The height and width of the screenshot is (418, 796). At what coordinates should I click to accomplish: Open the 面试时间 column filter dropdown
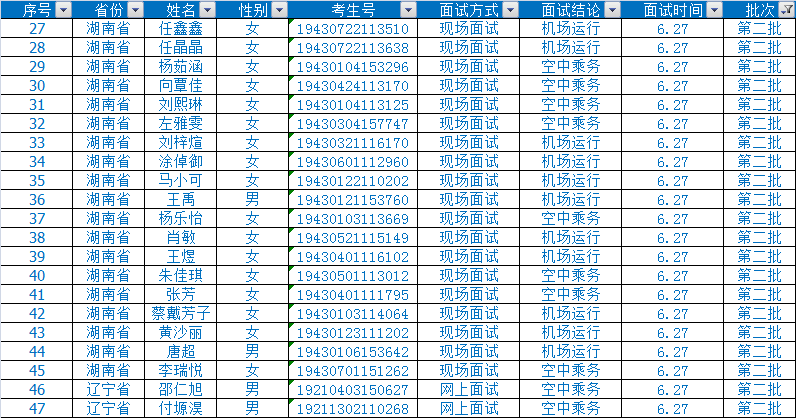pyautogui.click(x=715, y=10)
